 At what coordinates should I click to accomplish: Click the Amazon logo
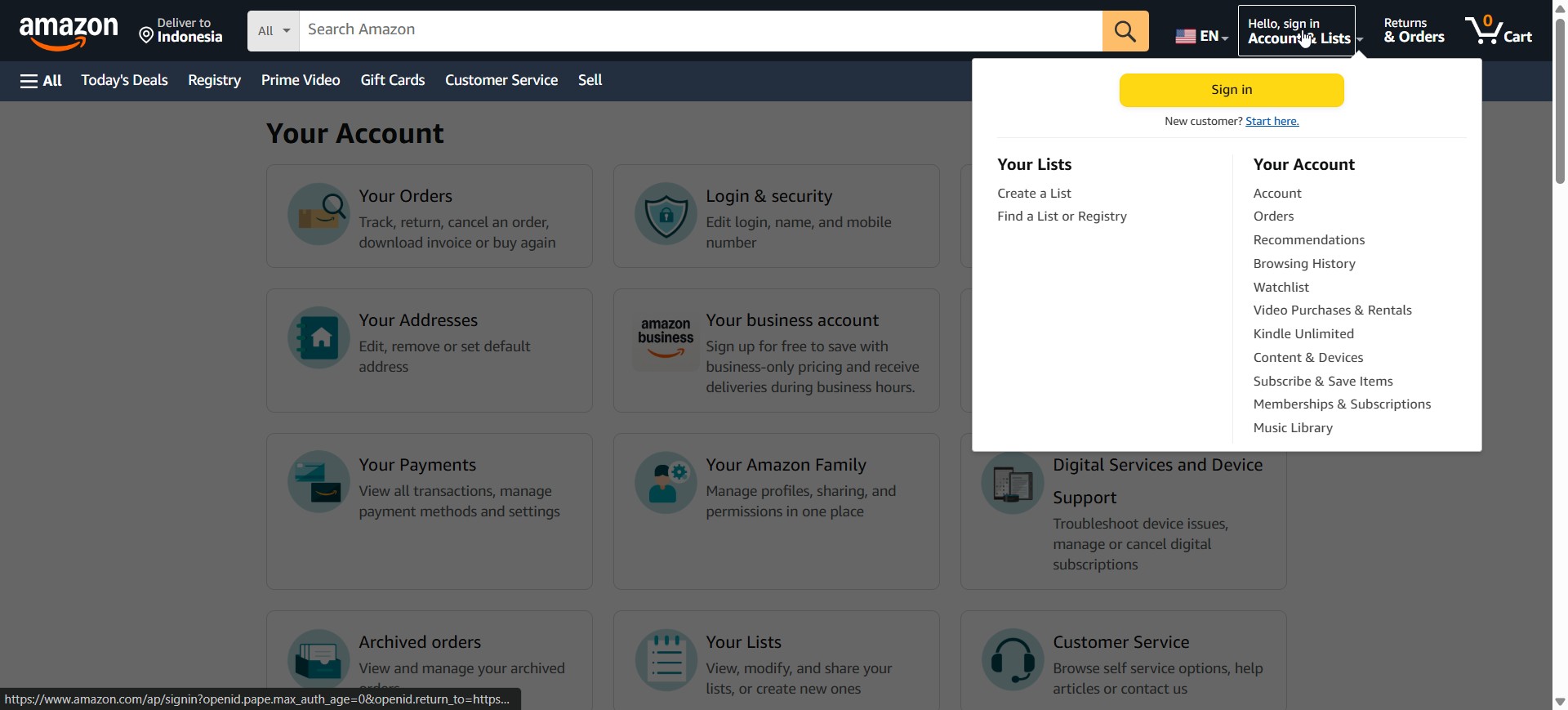tap(69, 33)
